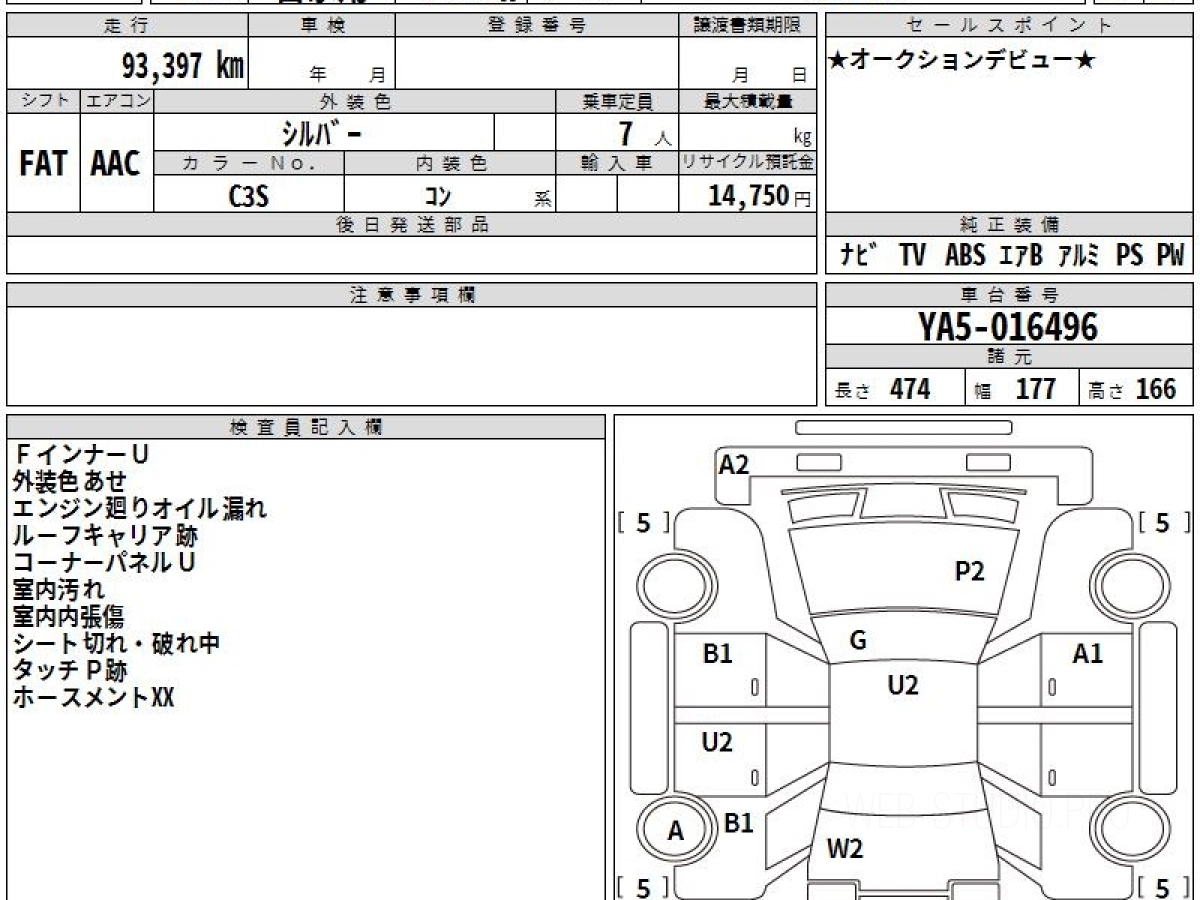Select the ABS equipment entry
The width and height of the screenshot is (1200, 900).
point(965,256)
